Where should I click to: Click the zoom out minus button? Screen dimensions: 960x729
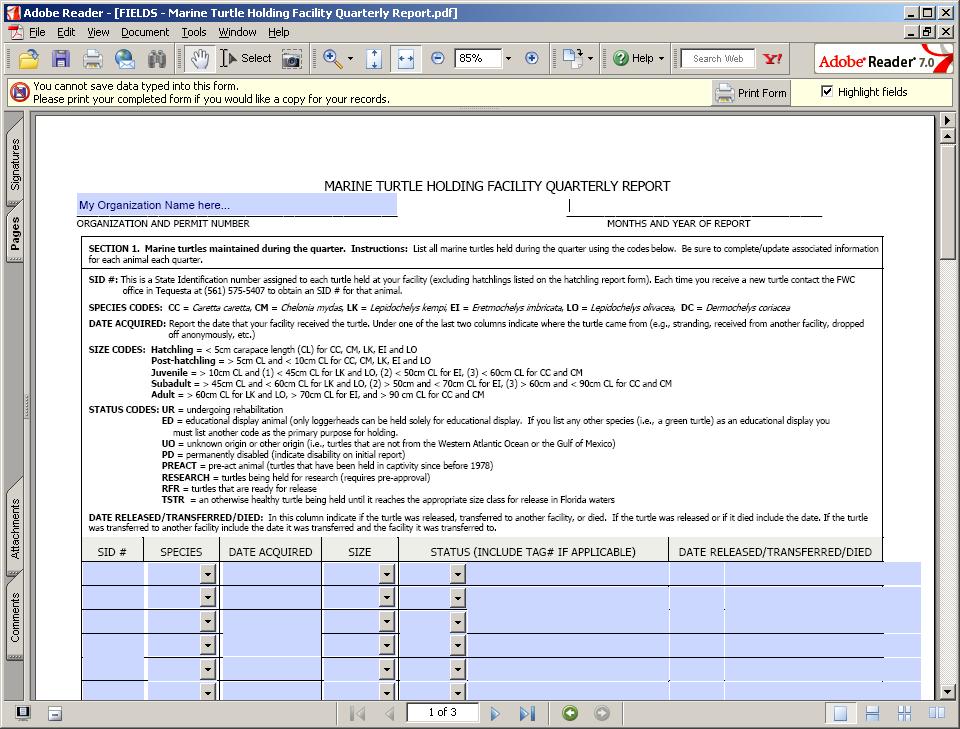pyautogui.click(x=437, y=58)
